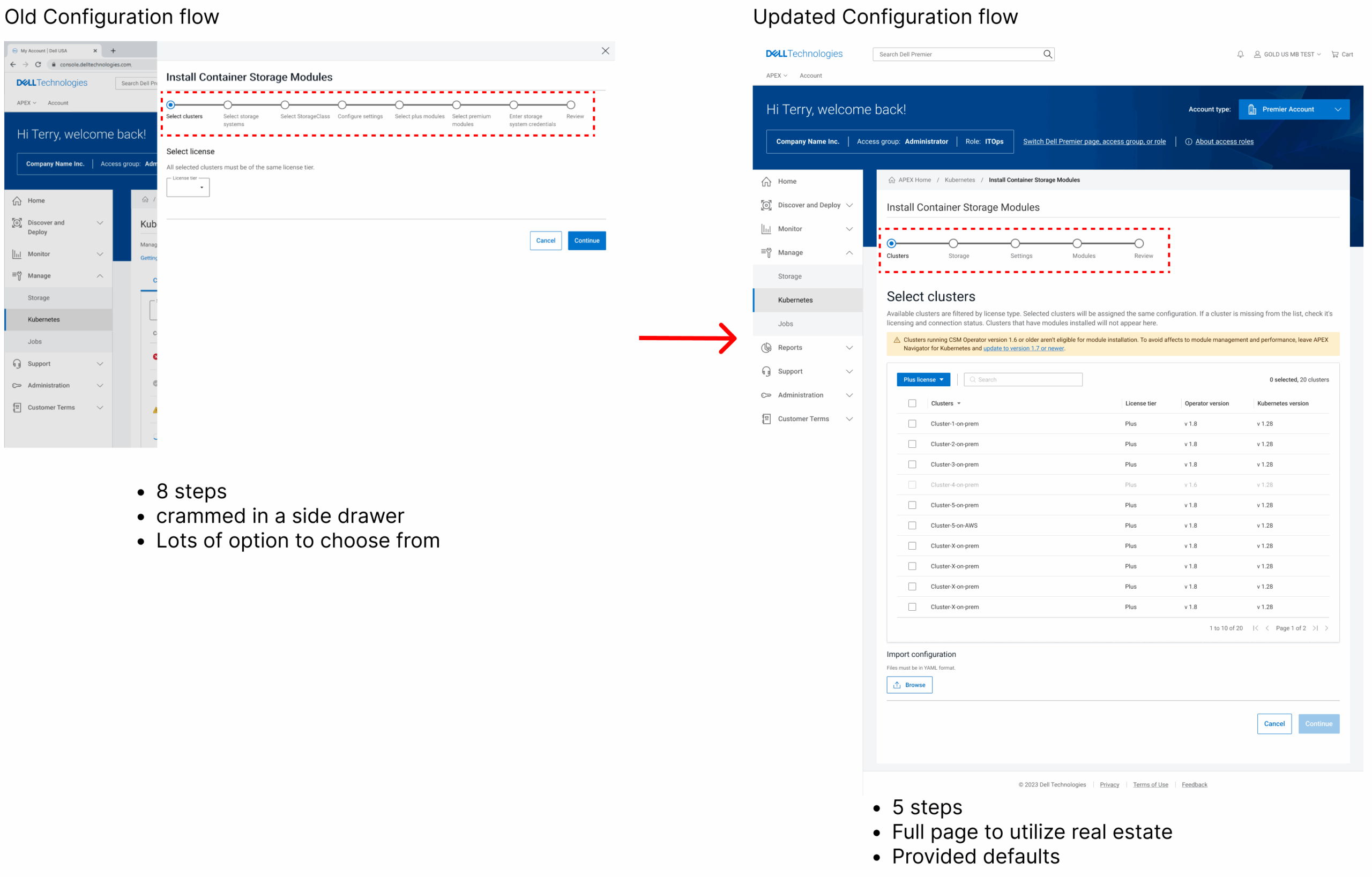Click the APEX Home breadcrumb house icon
This screenshot has width=1372, height=877.
892,180
